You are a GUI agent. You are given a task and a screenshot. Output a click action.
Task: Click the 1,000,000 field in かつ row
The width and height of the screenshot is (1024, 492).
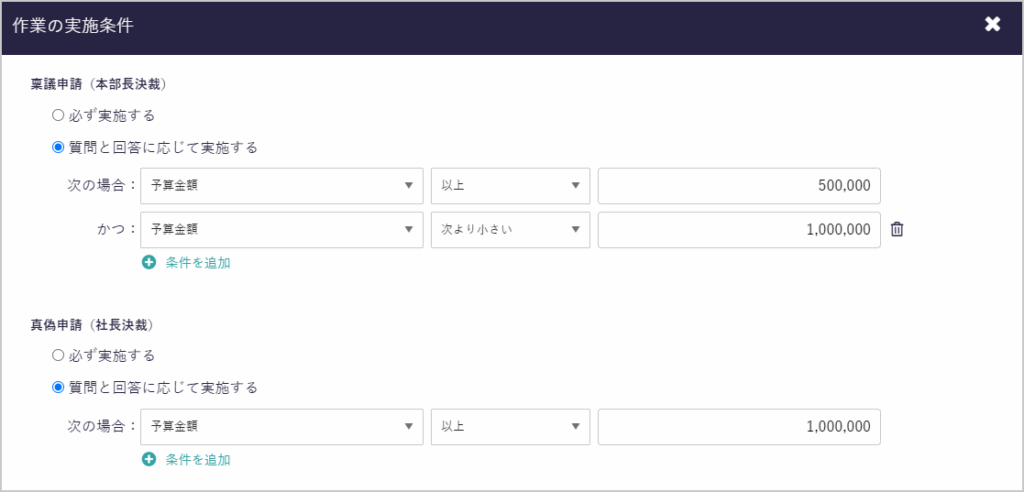tap(738, 230)
